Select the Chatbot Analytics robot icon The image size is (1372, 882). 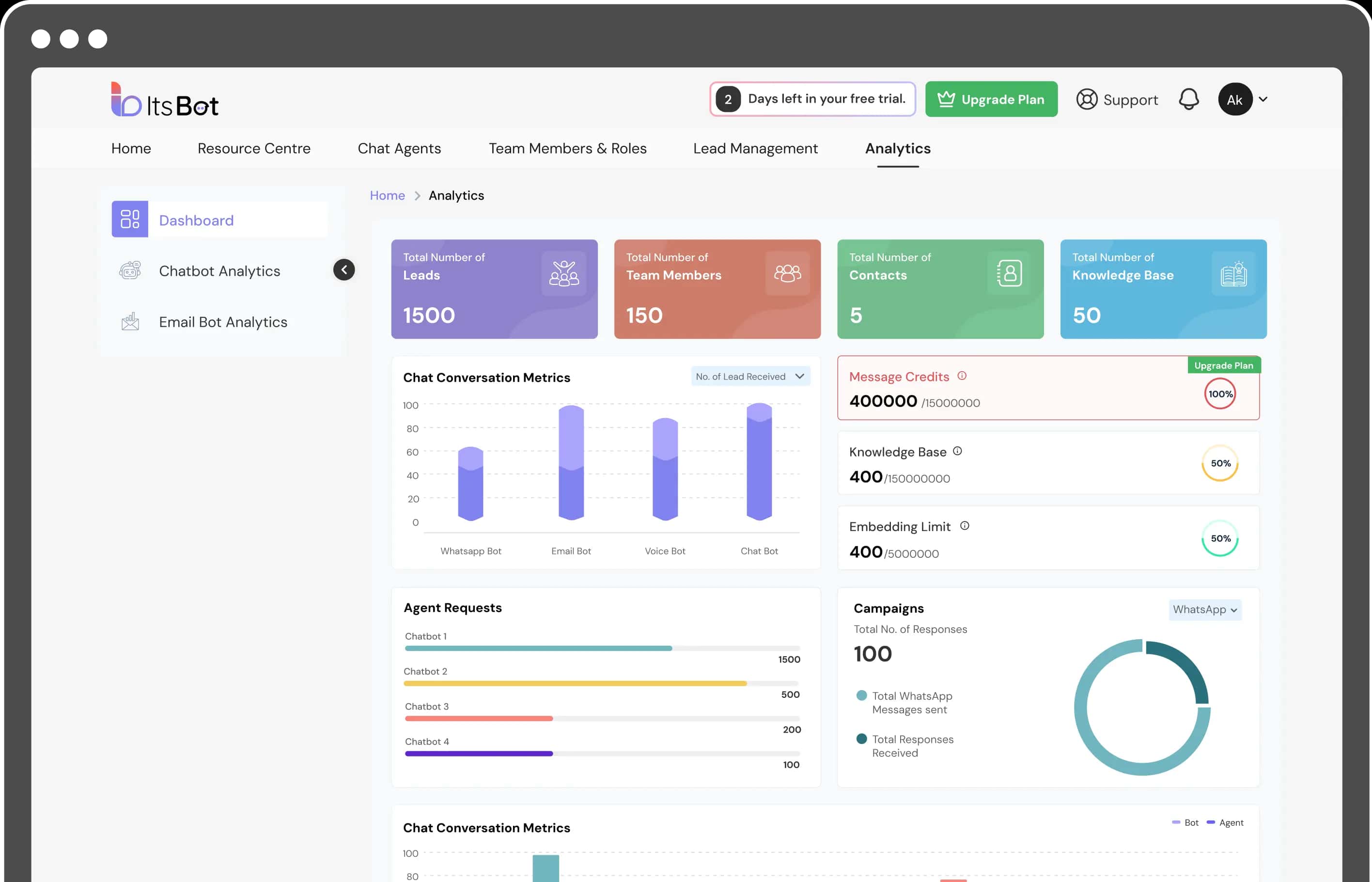pos(130,270)
